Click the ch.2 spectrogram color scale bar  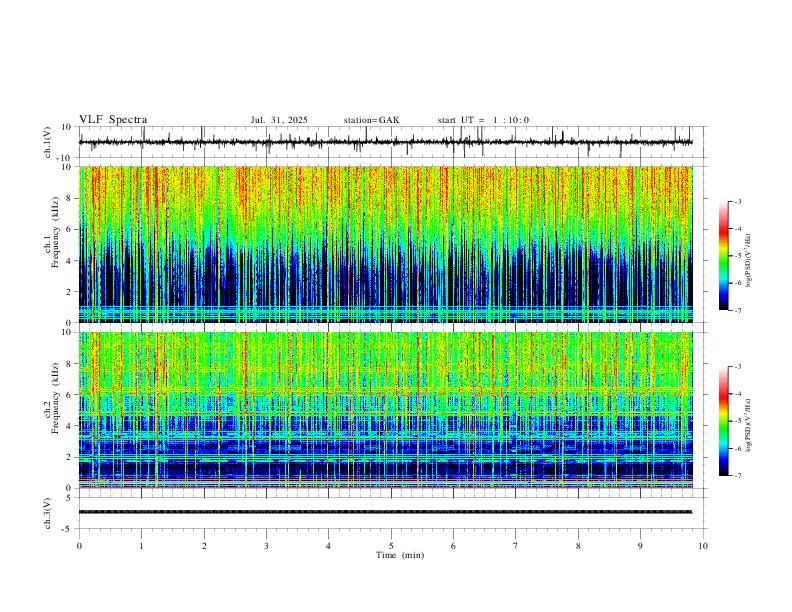click(723, 421)
